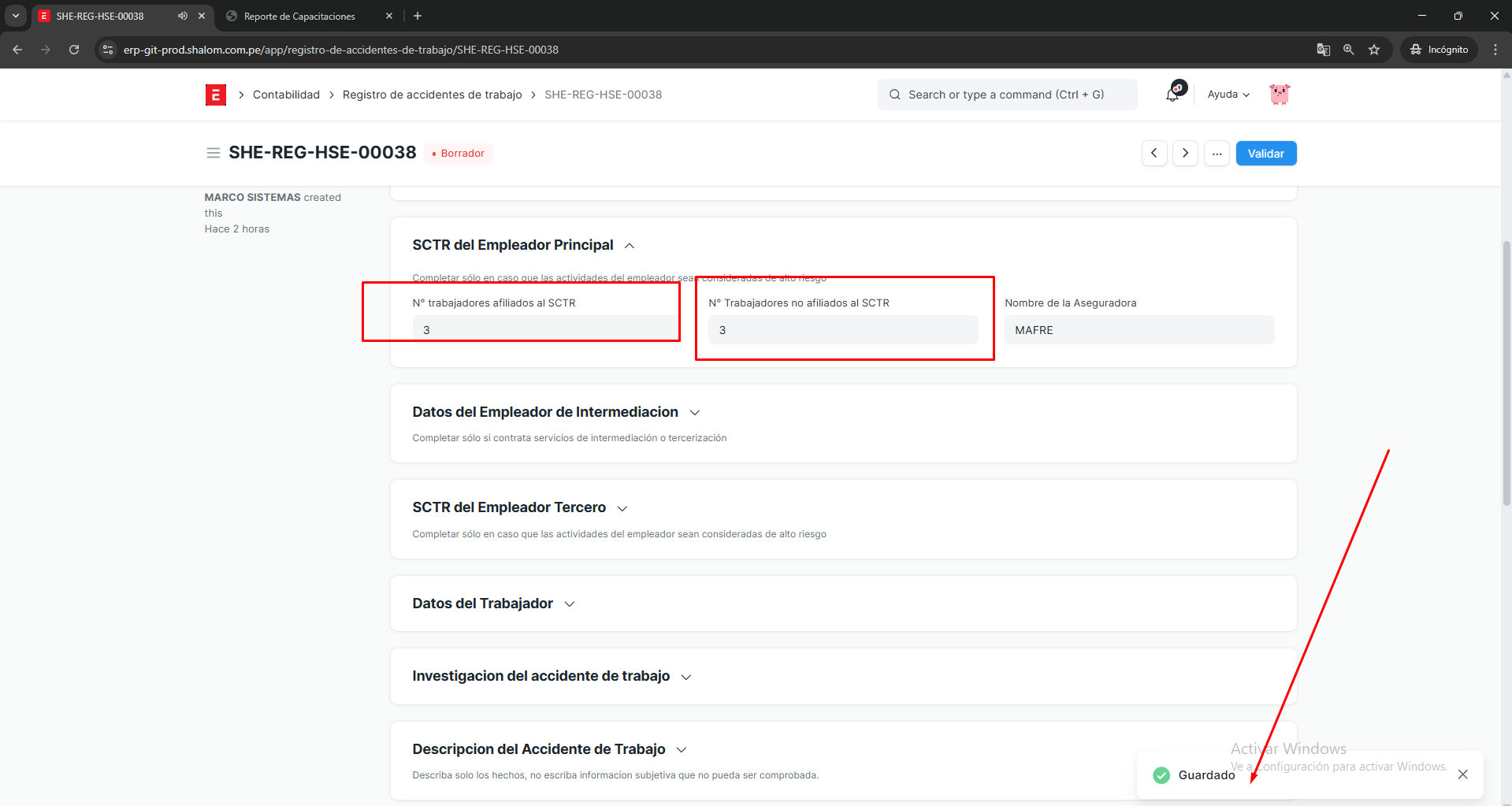Image resolution: width=1512 pixels, height=806 pixels.
Task: Open the pig user avatar menu
Action: (1279, 95)
